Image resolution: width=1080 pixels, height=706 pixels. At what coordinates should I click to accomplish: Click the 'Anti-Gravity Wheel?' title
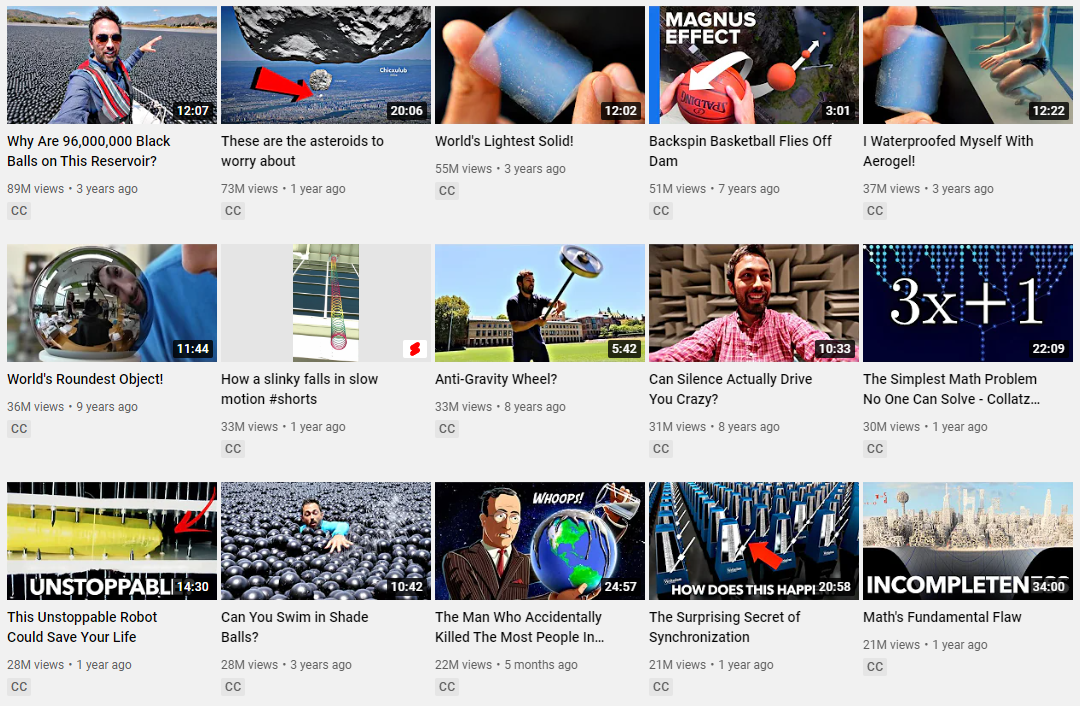click(496, 380)
